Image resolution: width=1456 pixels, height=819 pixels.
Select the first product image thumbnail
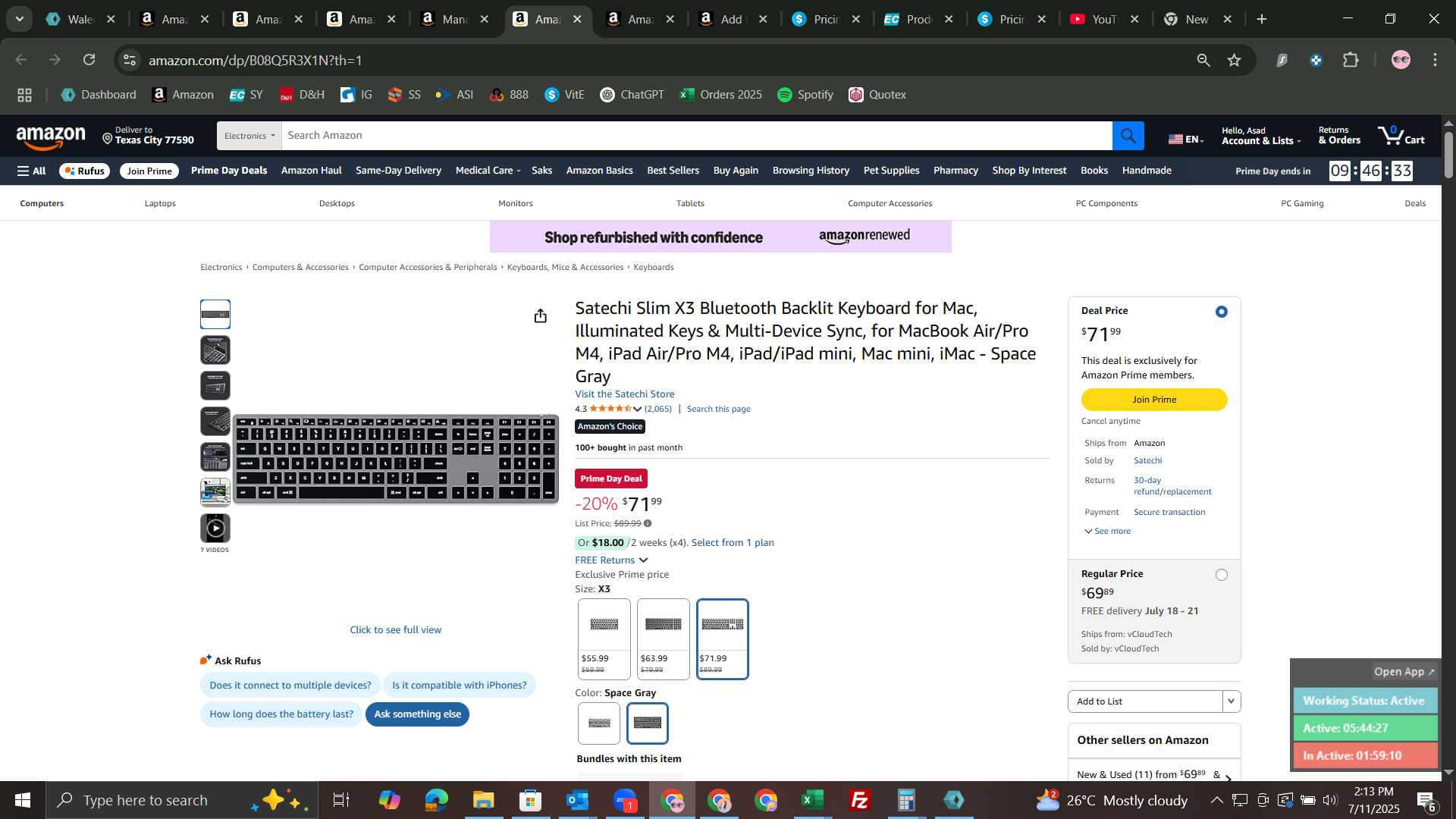coord(215,314)
